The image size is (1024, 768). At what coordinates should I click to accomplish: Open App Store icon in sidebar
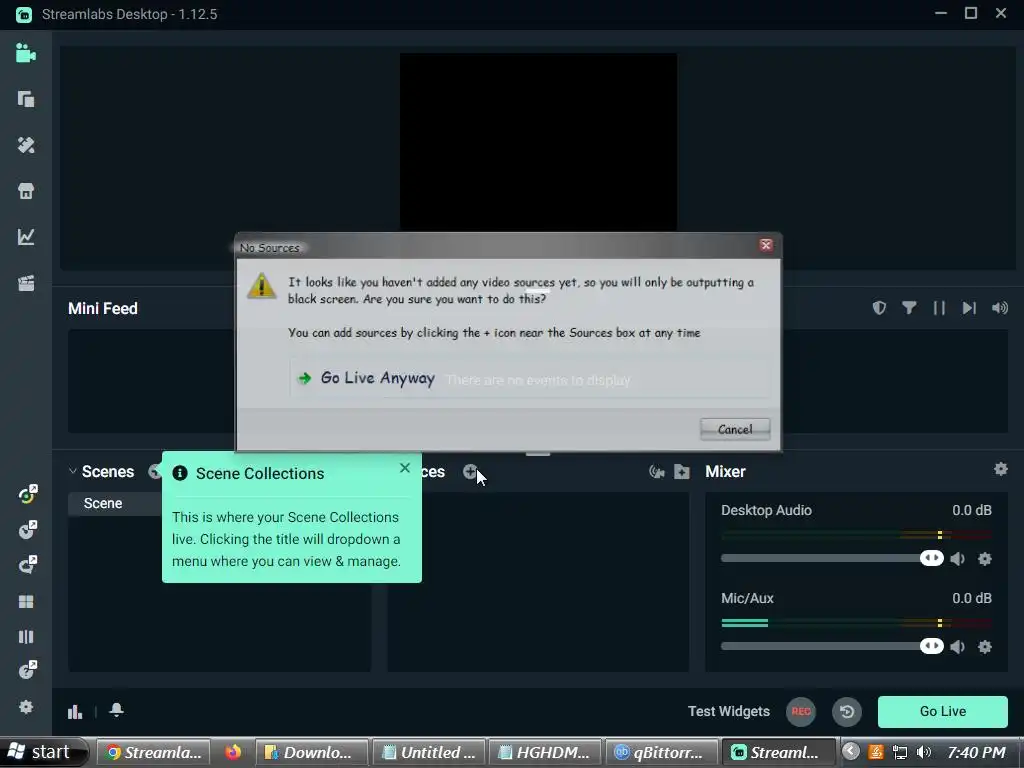tap(25, 191)
